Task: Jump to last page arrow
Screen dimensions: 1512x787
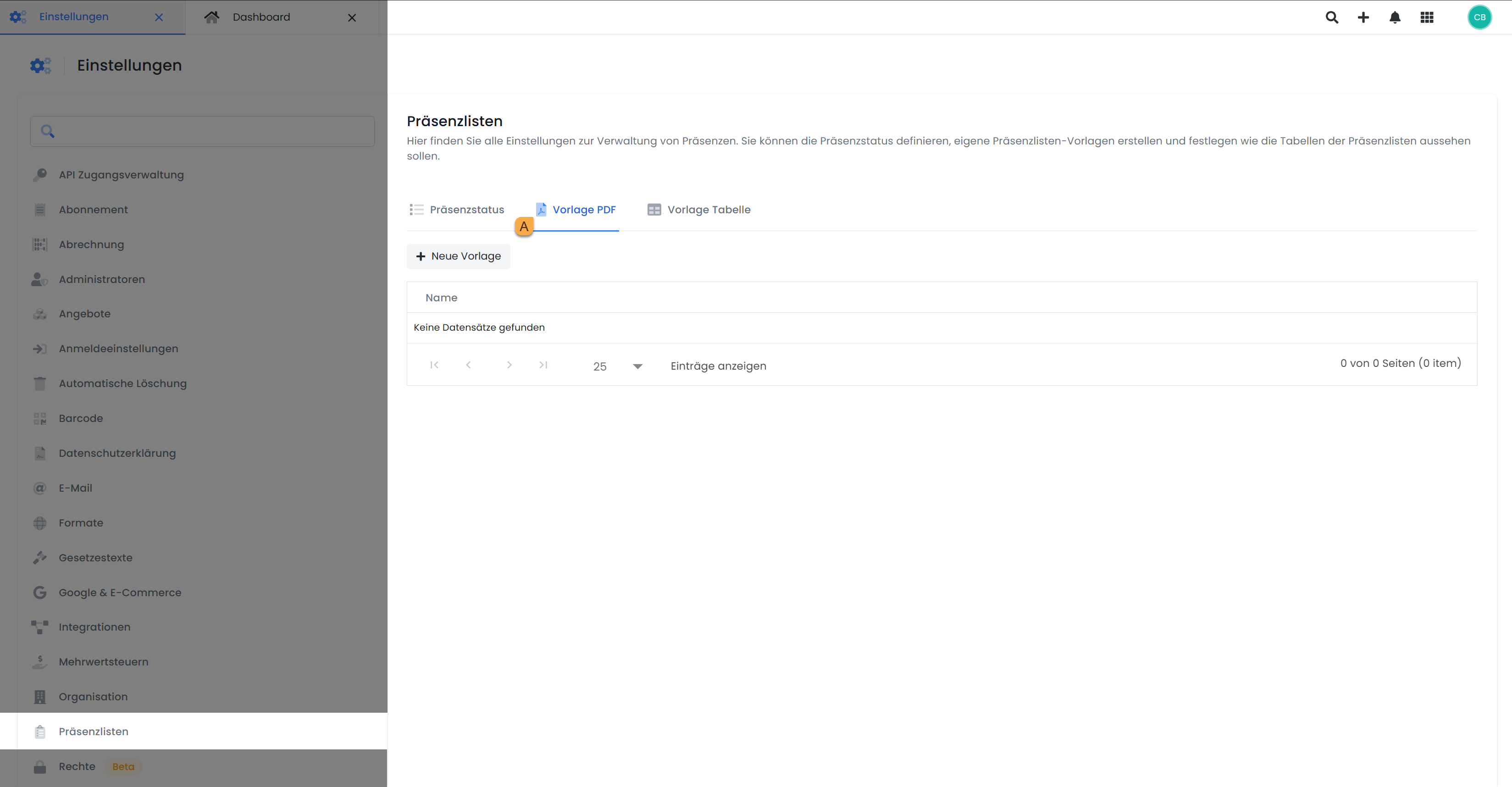Action: pyautogui.click(x=543, y=365)
